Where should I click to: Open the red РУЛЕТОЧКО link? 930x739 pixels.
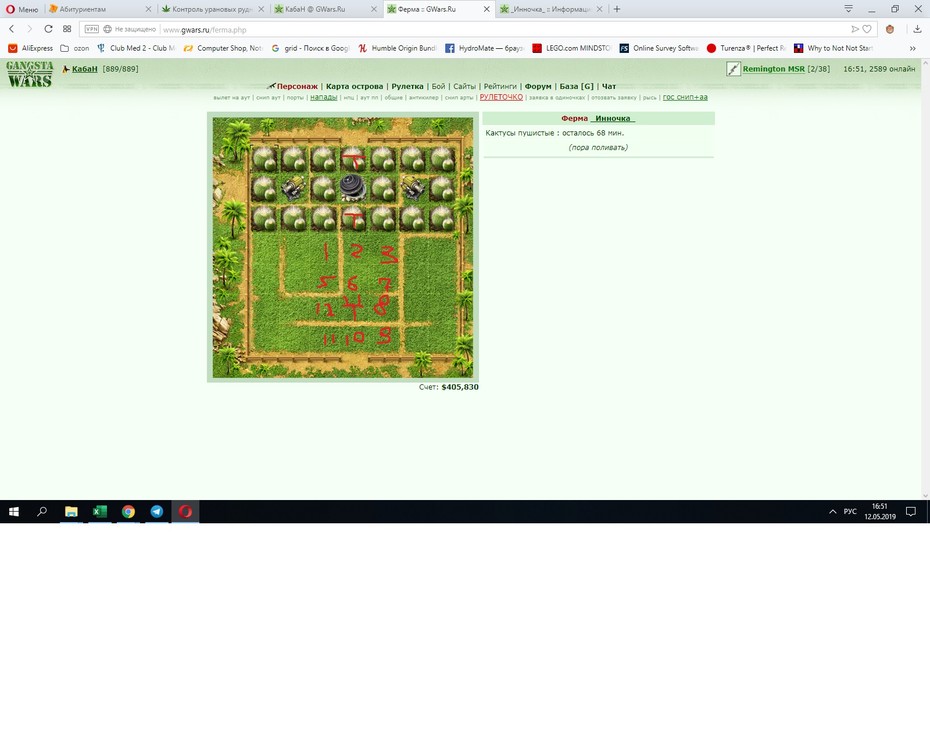[x=501, y=97]
